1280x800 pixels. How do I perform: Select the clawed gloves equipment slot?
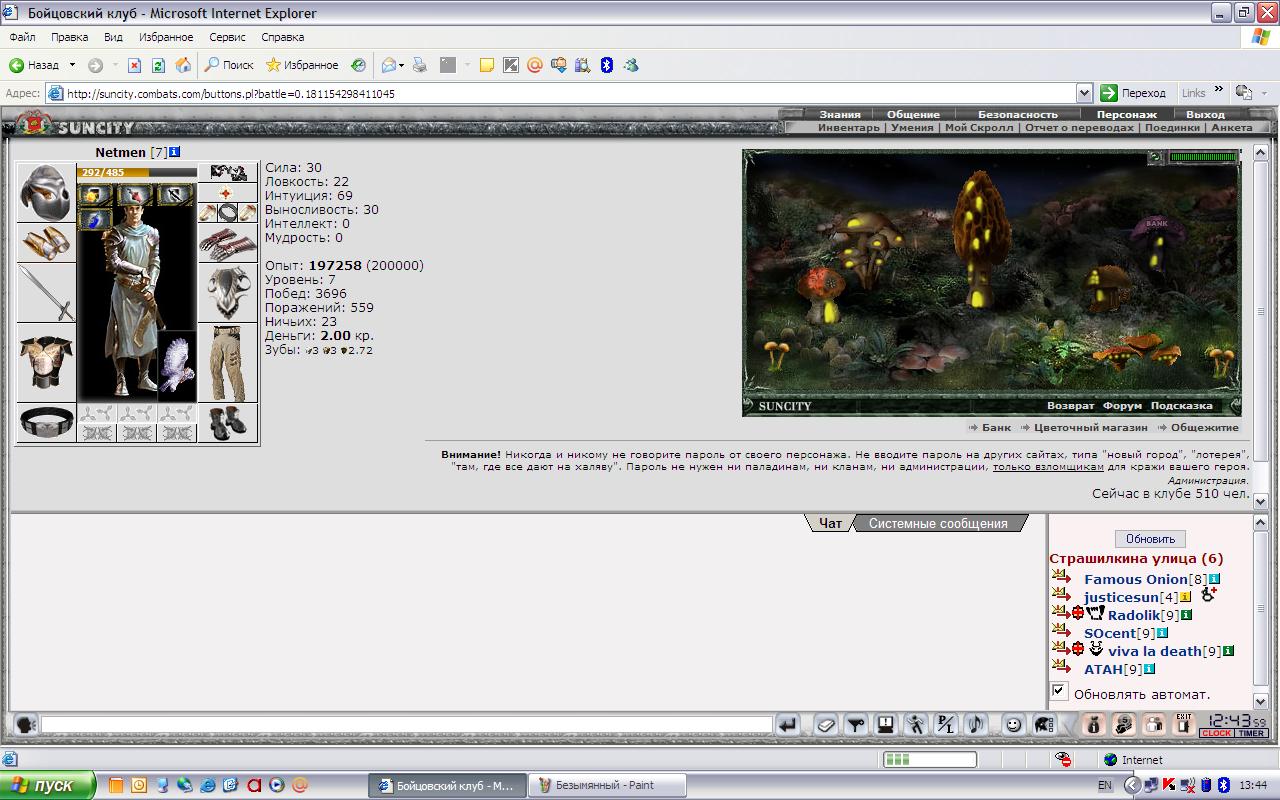point(228,242)
